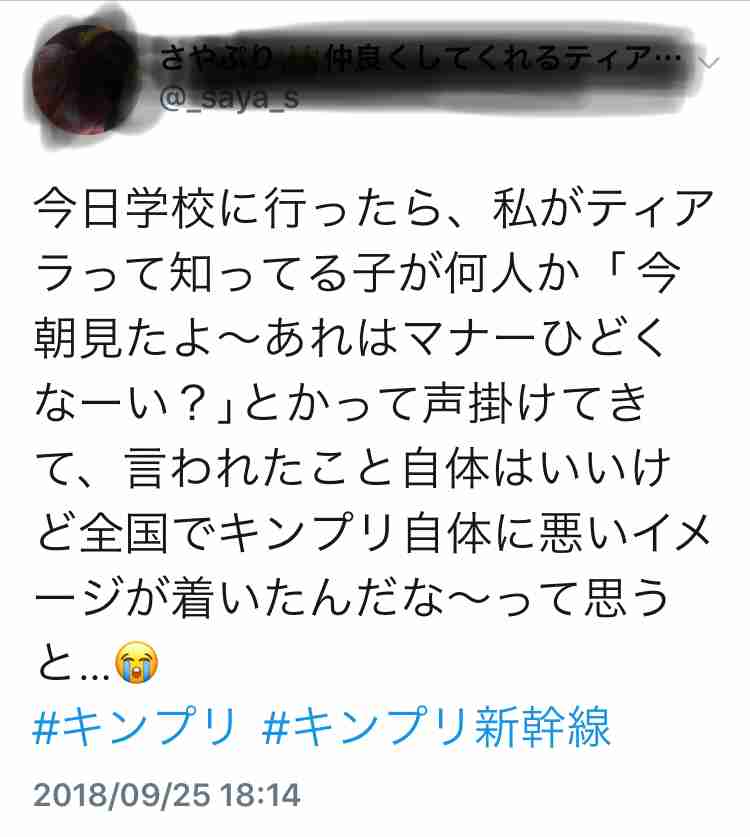Image resolution: width=750 pixels, height=837 pixels.
Task: Click the line beginning なーい？」とかって
Action: (342, 404)
